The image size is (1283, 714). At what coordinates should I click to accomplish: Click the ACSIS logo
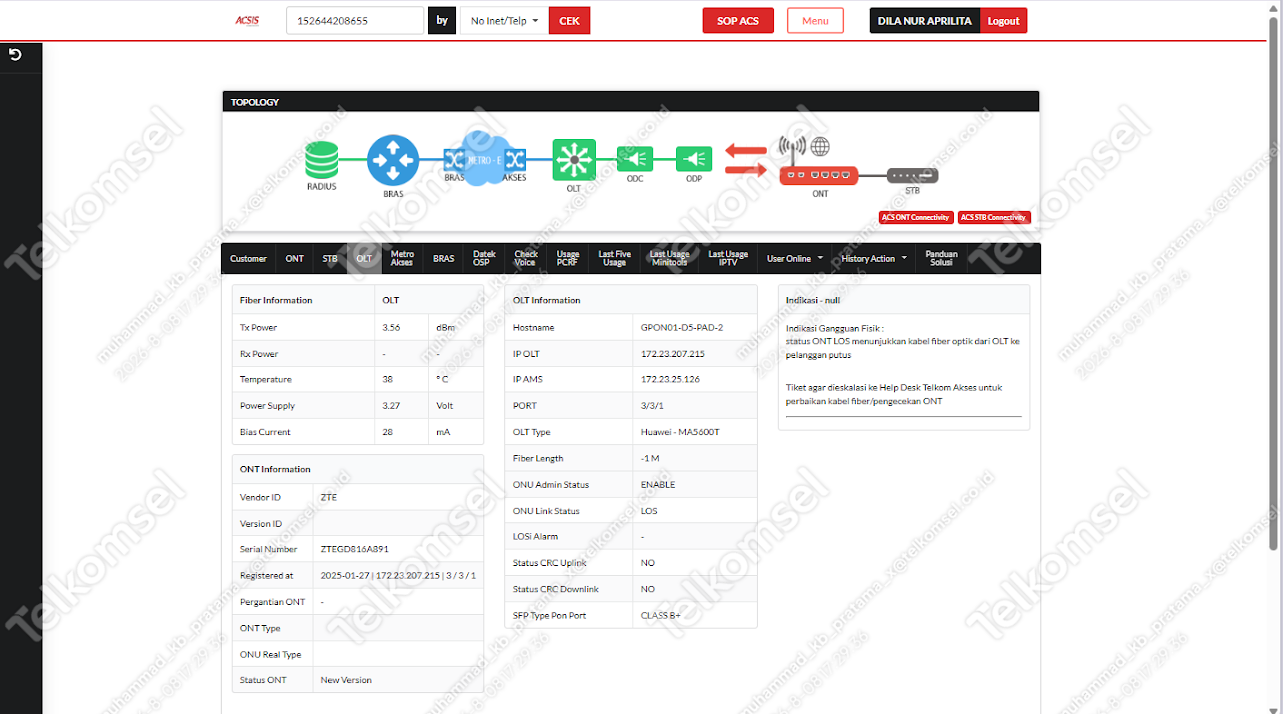(x=247, y=20)
